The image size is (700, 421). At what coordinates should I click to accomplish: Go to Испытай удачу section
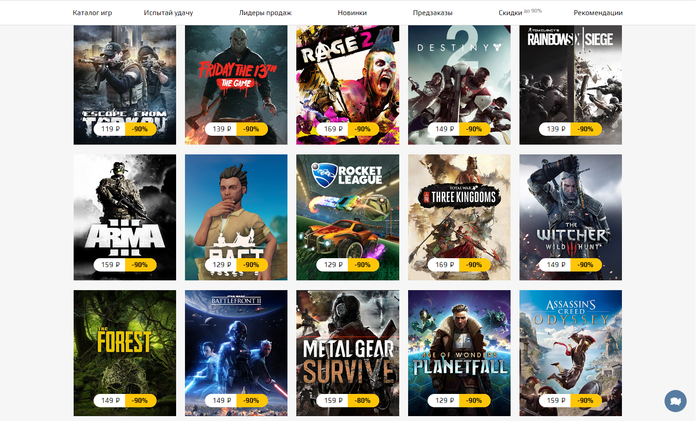(x=168, y=13)
